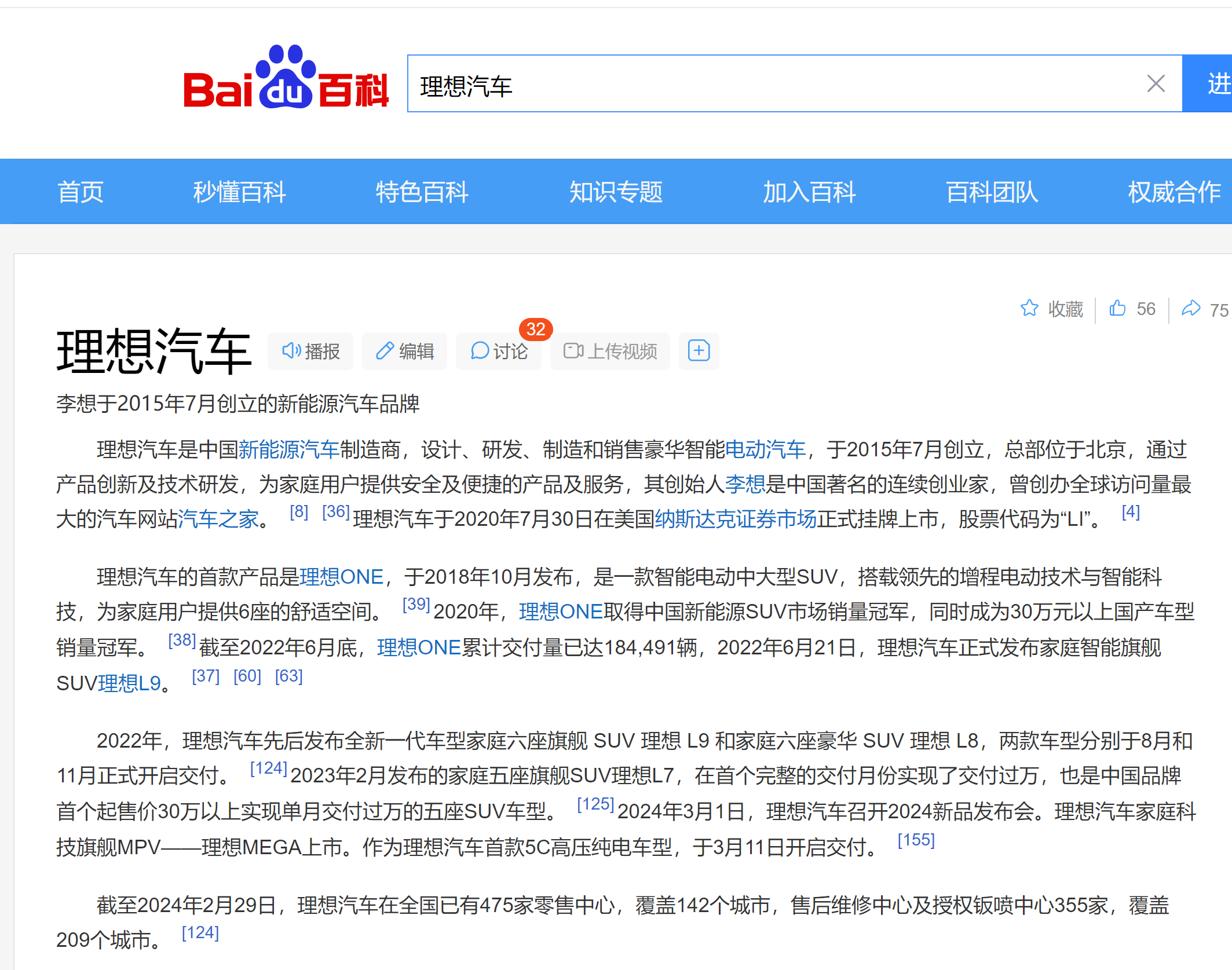Open the 权威合作 nav item
1232x970 pixels.
pos(1174,192)
